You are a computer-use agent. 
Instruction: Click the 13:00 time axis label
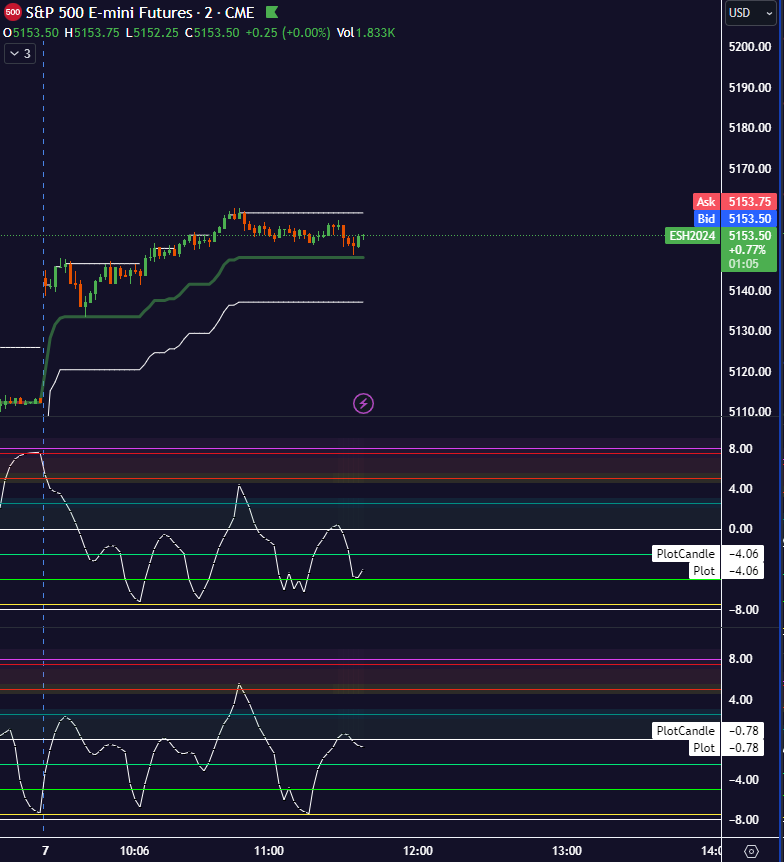pos(567,851)
